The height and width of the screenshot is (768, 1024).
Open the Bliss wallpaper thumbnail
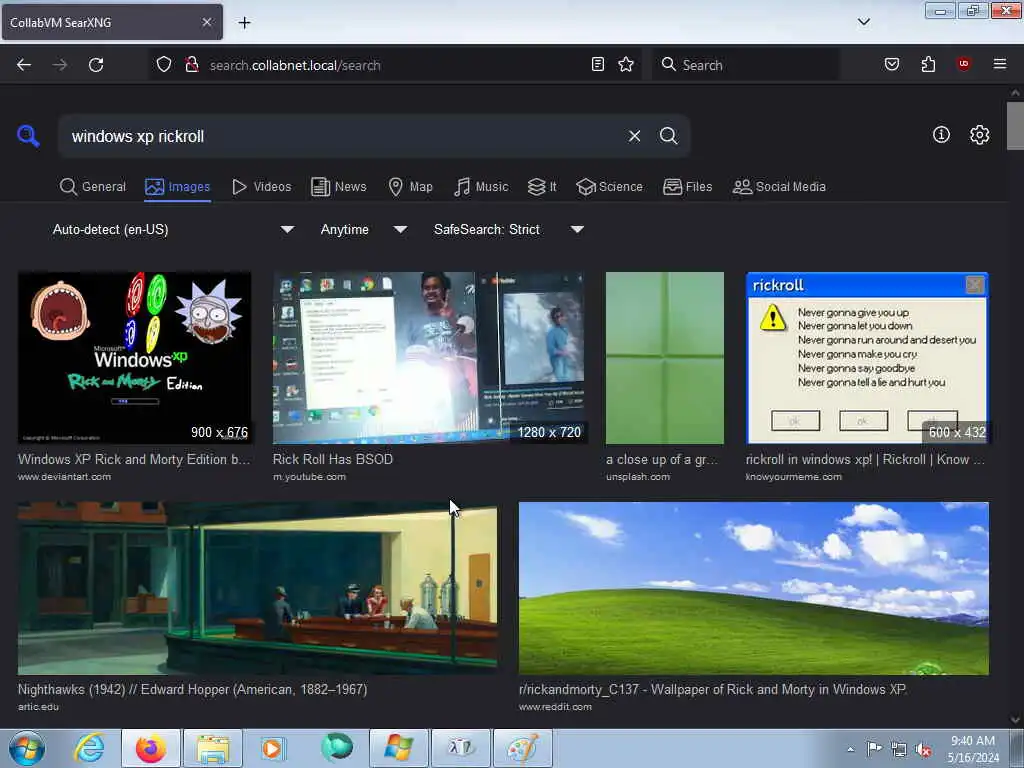pyautogui.click(x=754, y=588)
